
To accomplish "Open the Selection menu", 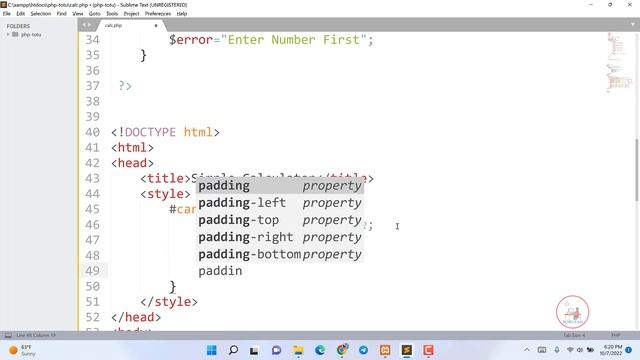I will pos(41,13).
